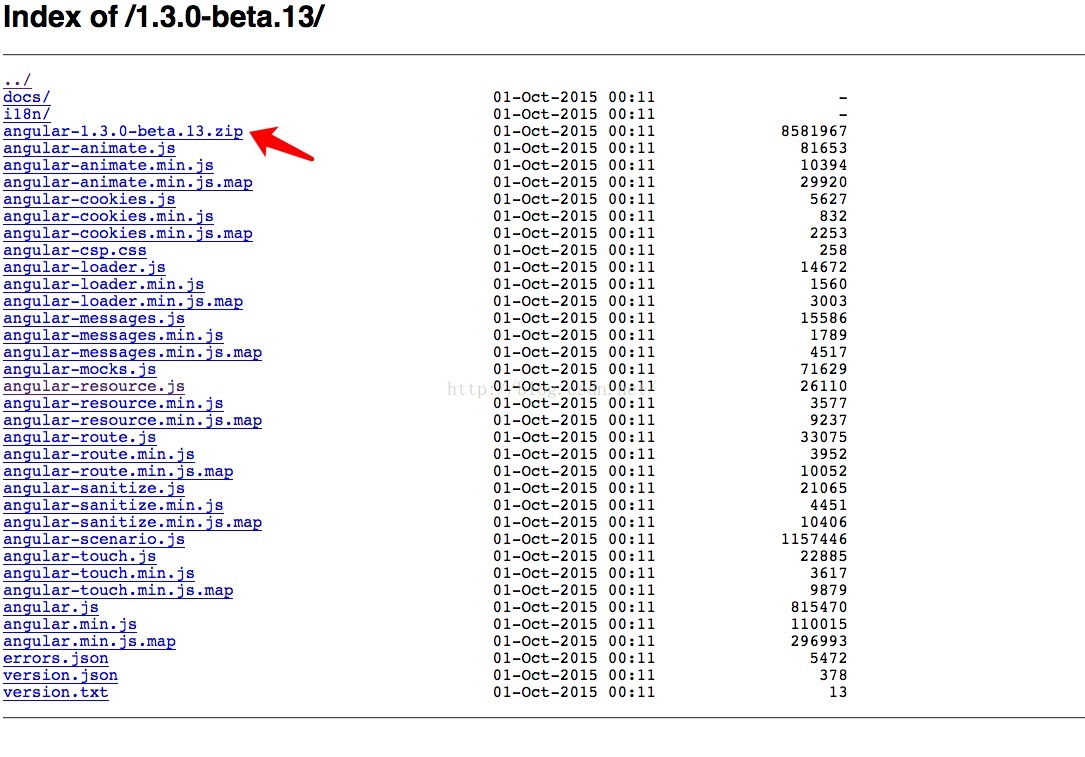Viewport: 1085px width, 757px height.
Task: Select the file size 110015
Action: point(819,624)
